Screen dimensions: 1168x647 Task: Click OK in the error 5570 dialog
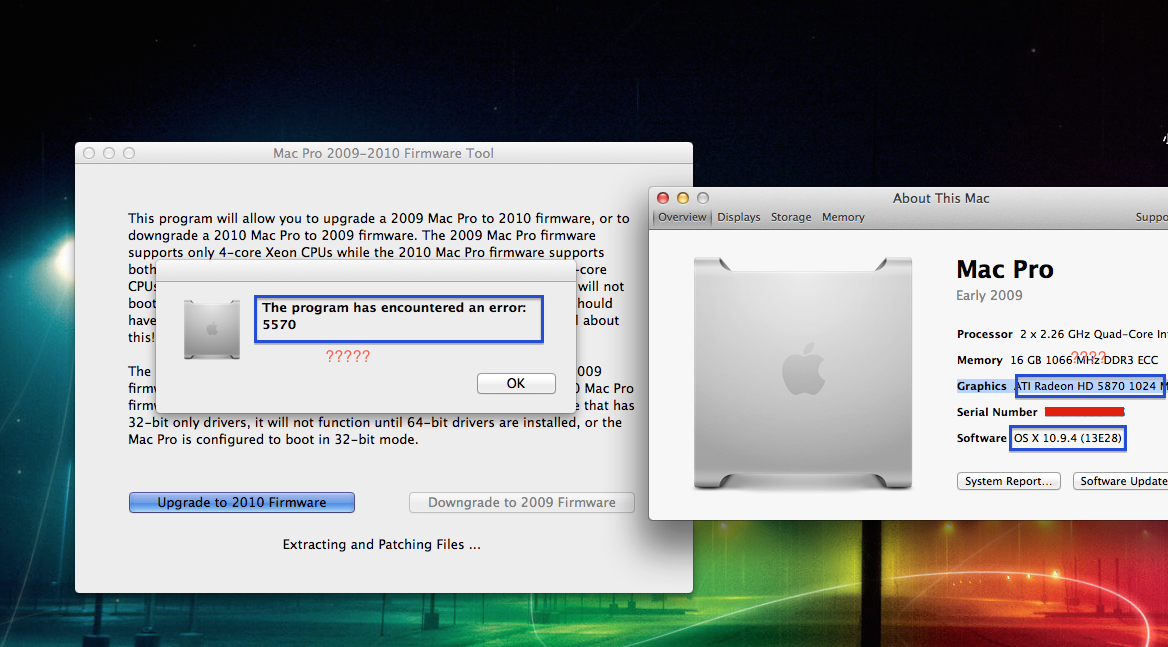(x=516, y=383)
